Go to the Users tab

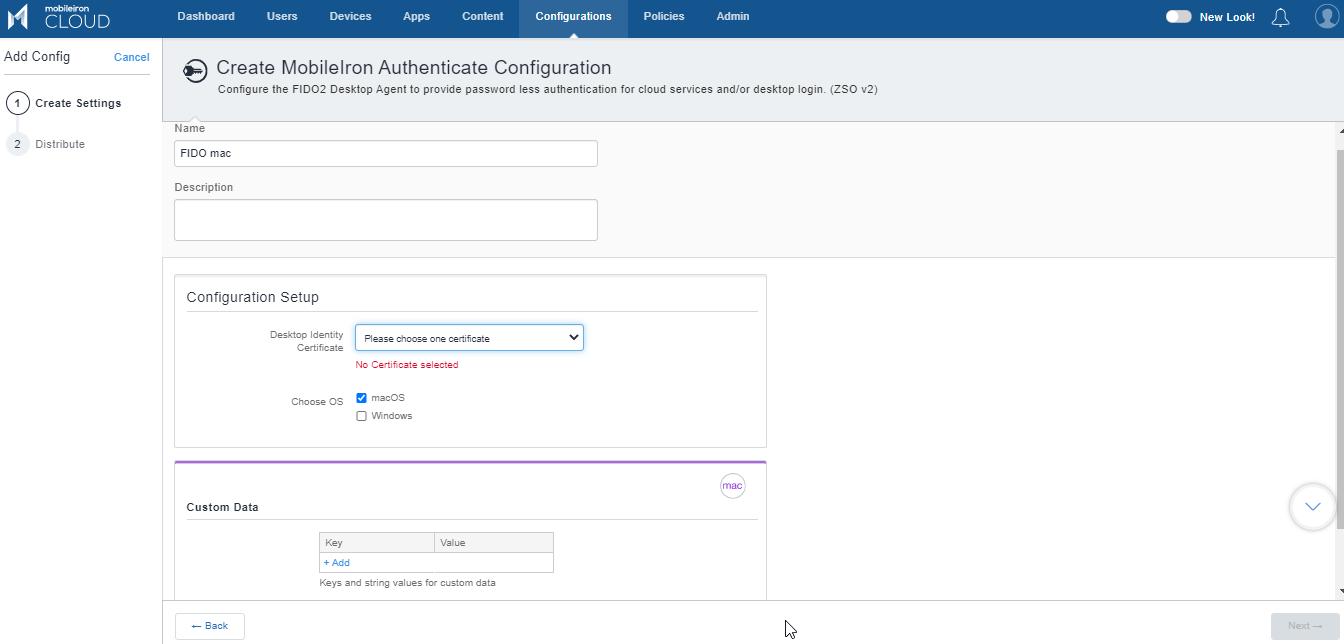(x=282, y=17)
